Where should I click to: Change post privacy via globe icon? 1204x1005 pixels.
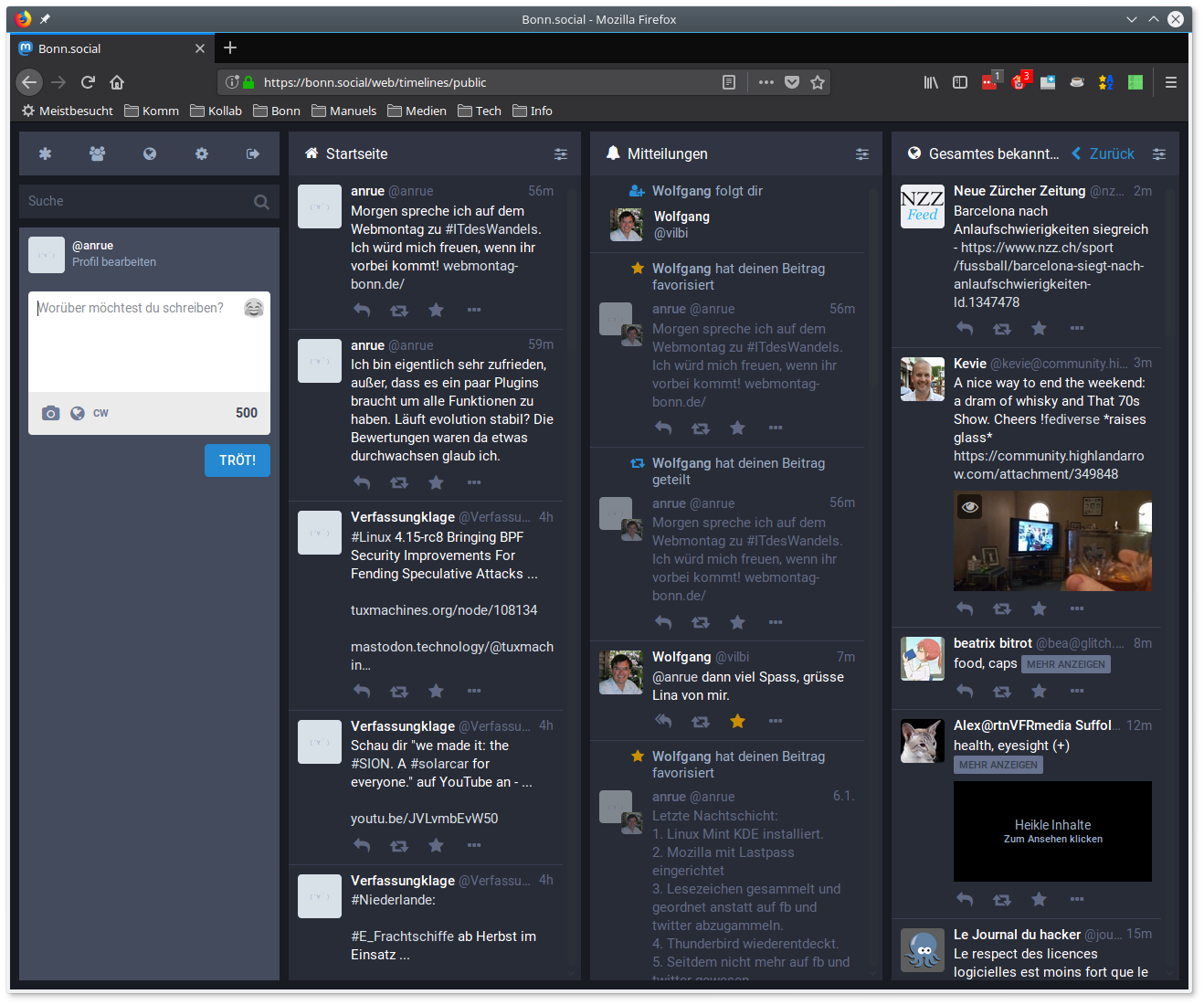point(78,413)
